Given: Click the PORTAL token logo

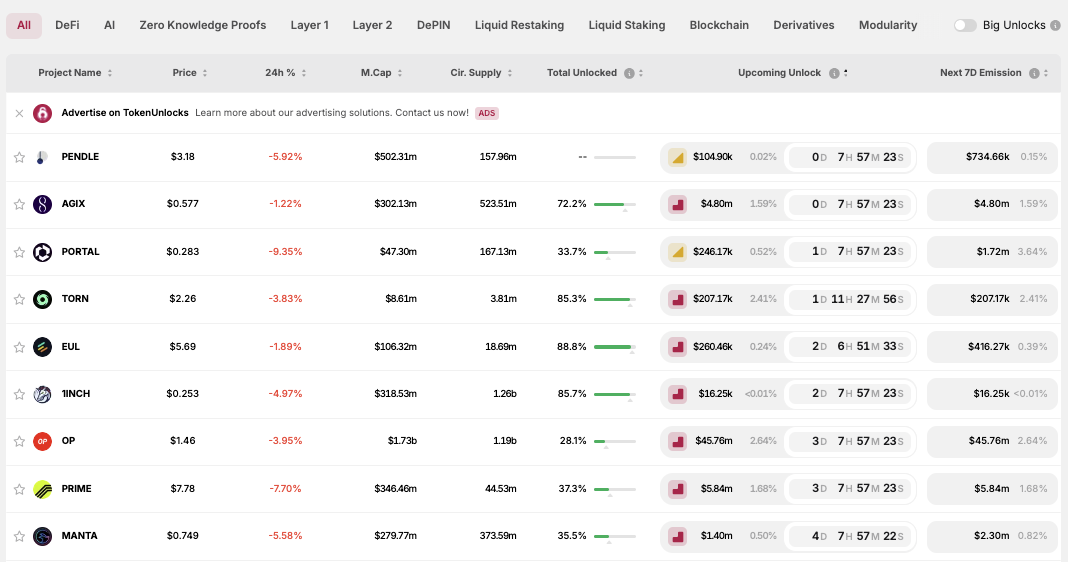Looking at the screenshot, I should pyautogui.click(x=42, y=252).
